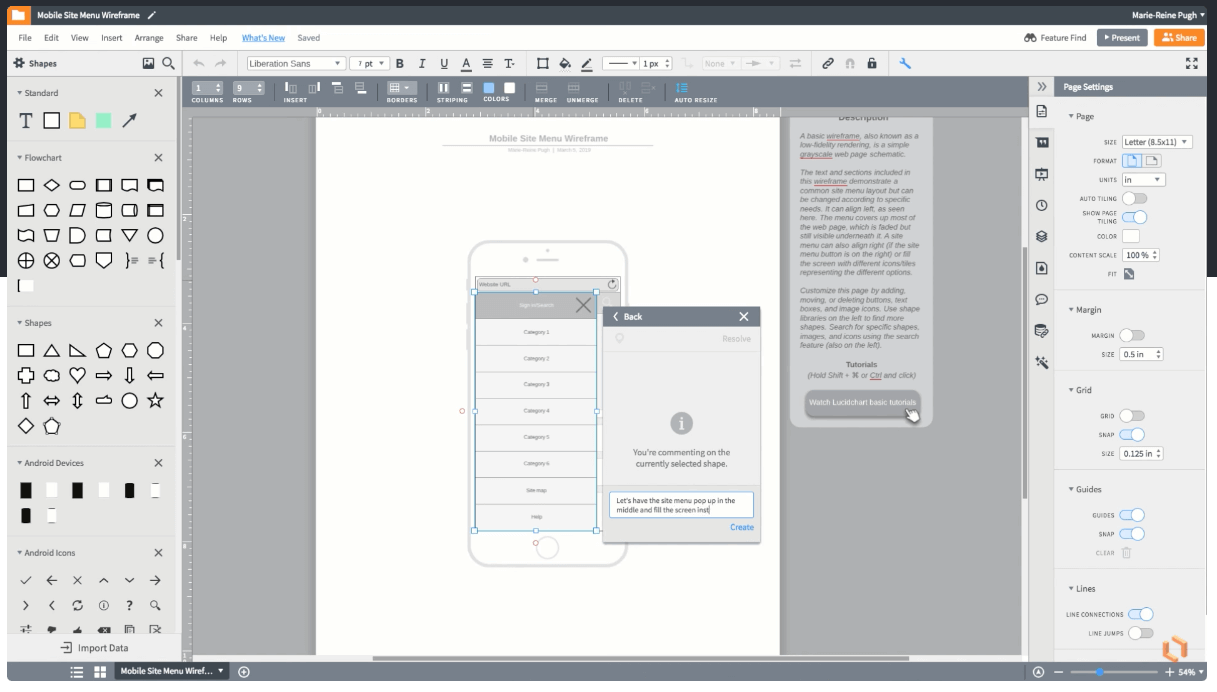The image size is (1217, 692).
Task: Disable the Show Page Tiling toggle
Action: pyautogui.click(x=1134, y=215)
